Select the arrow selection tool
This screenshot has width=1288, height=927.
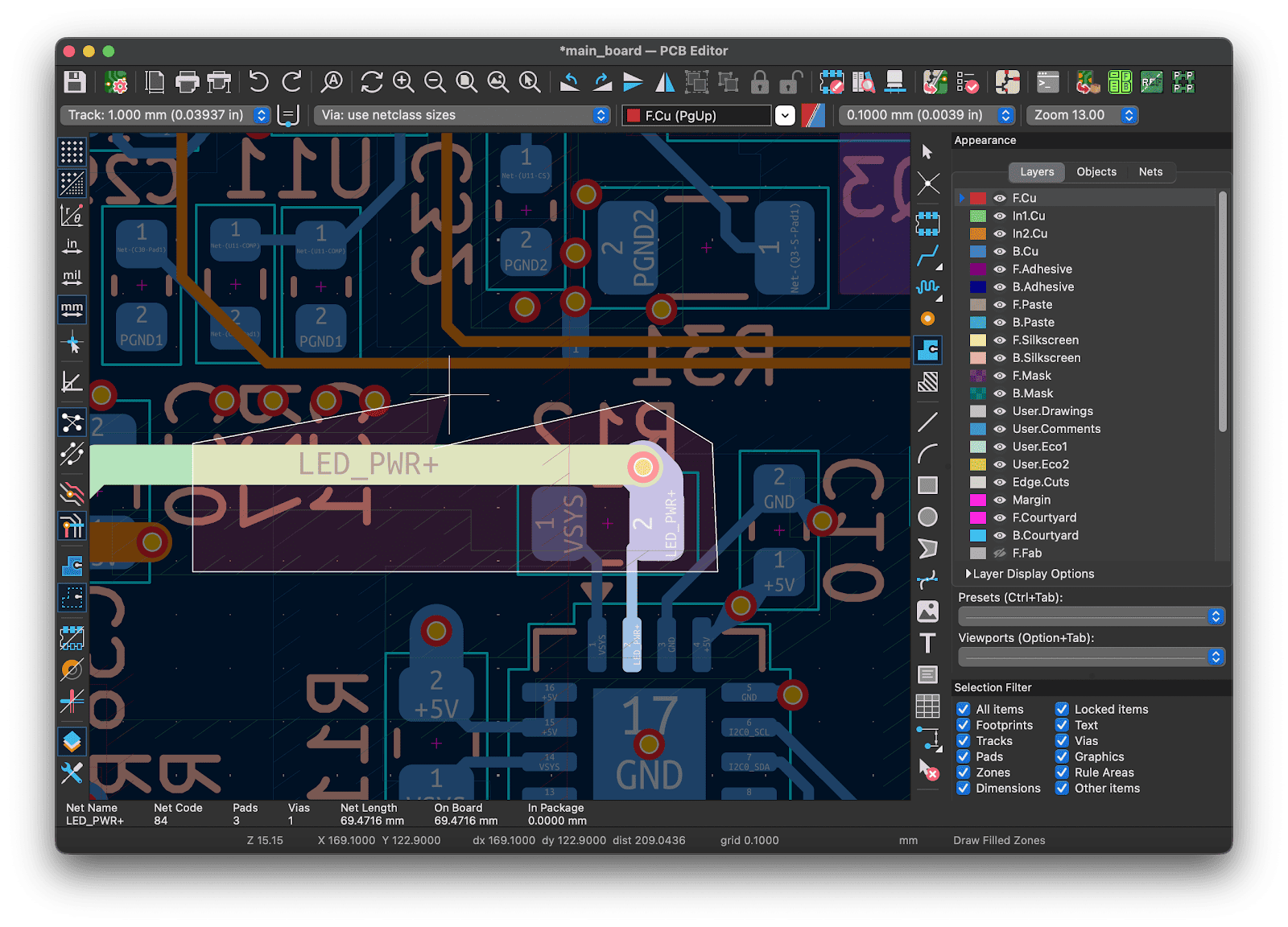tap(927, 152)
